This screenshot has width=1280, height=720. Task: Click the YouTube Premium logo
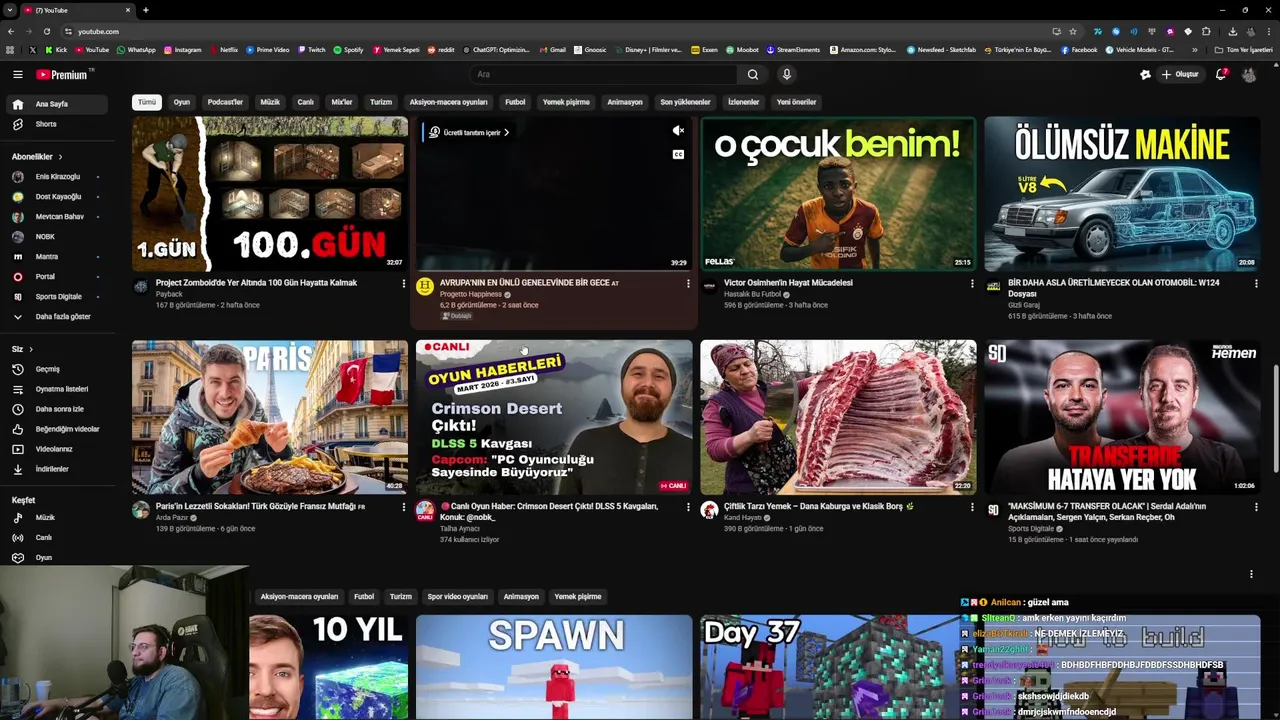pos(64,74)
